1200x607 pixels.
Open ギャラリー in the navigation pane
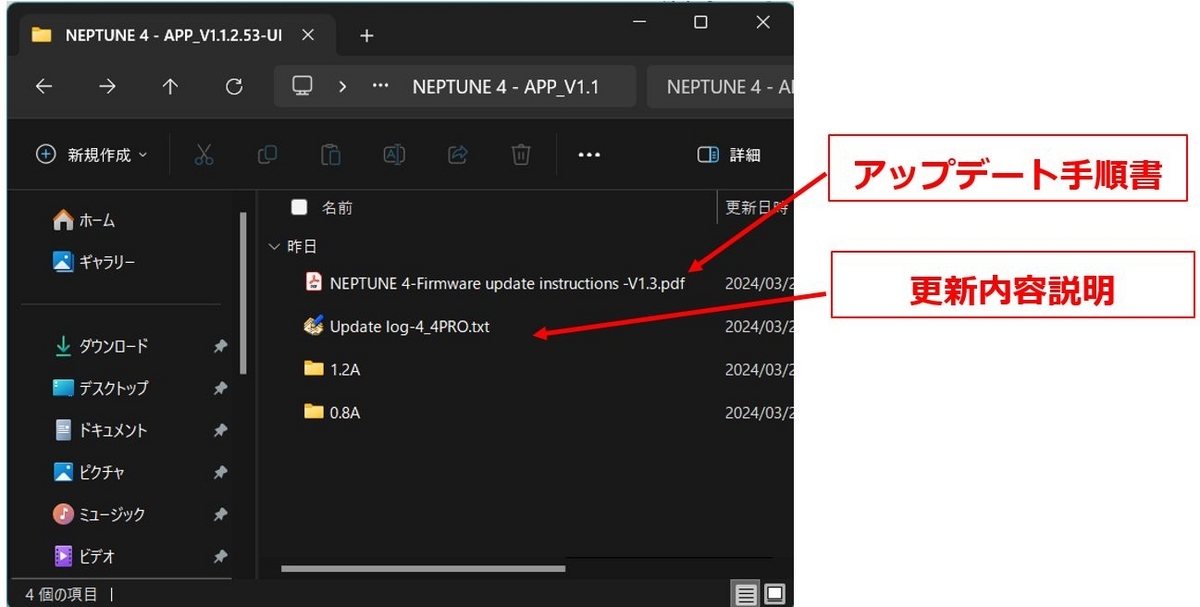94,262
